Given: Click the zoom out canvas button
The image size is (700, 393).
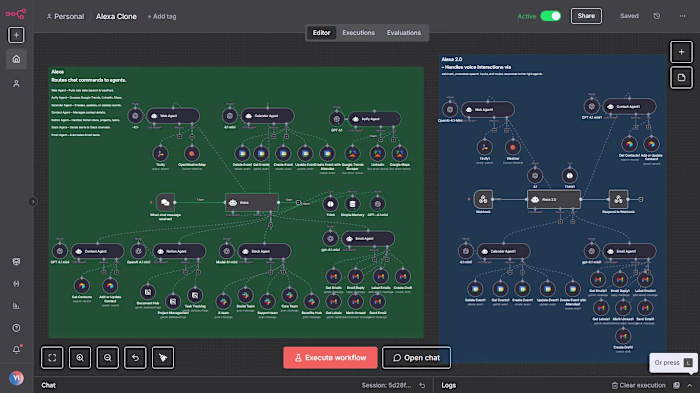Looking at the screenshot, I should [x=108, y=358].
